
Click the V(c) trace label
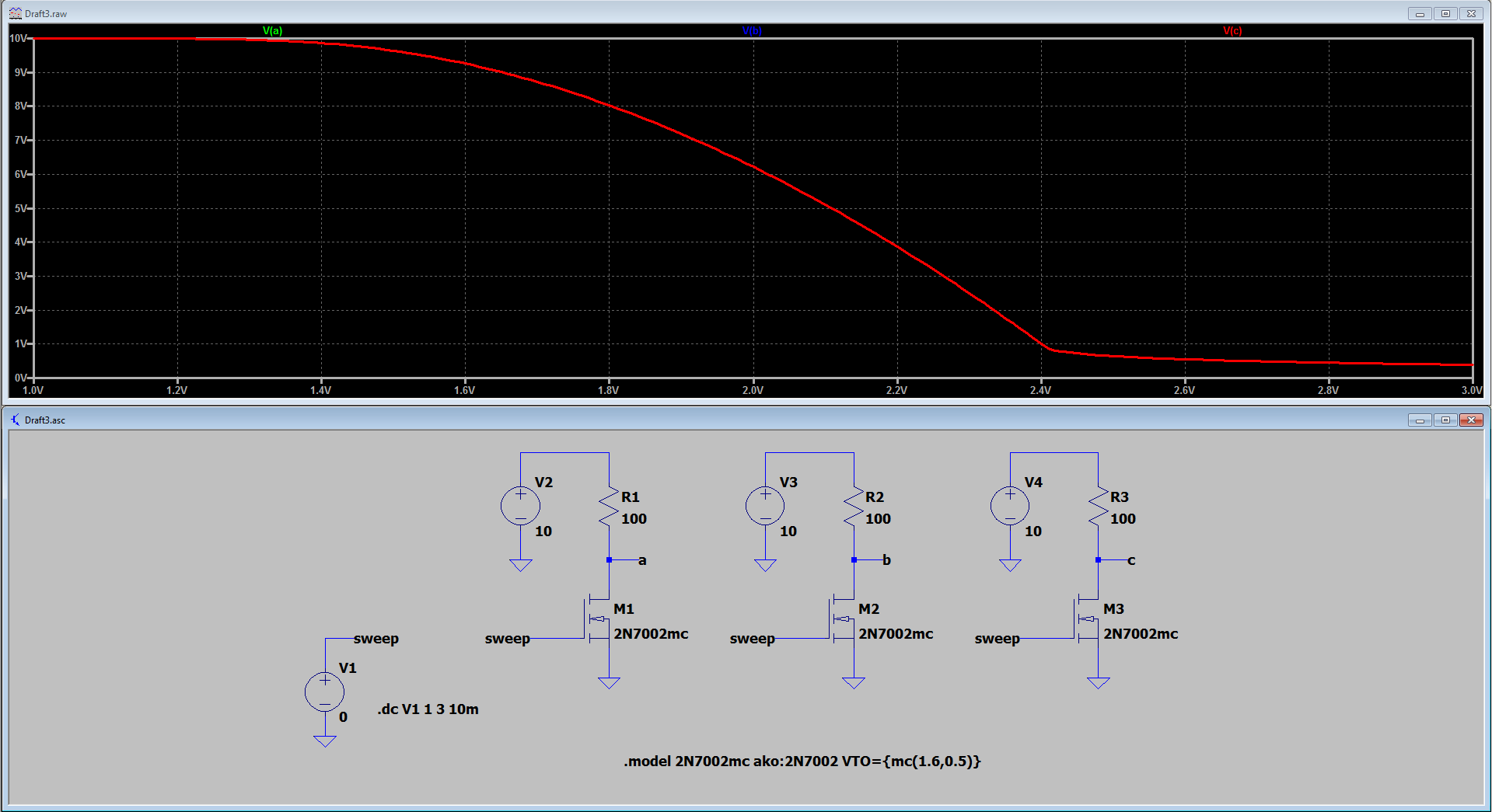[x=1232, y=31]
